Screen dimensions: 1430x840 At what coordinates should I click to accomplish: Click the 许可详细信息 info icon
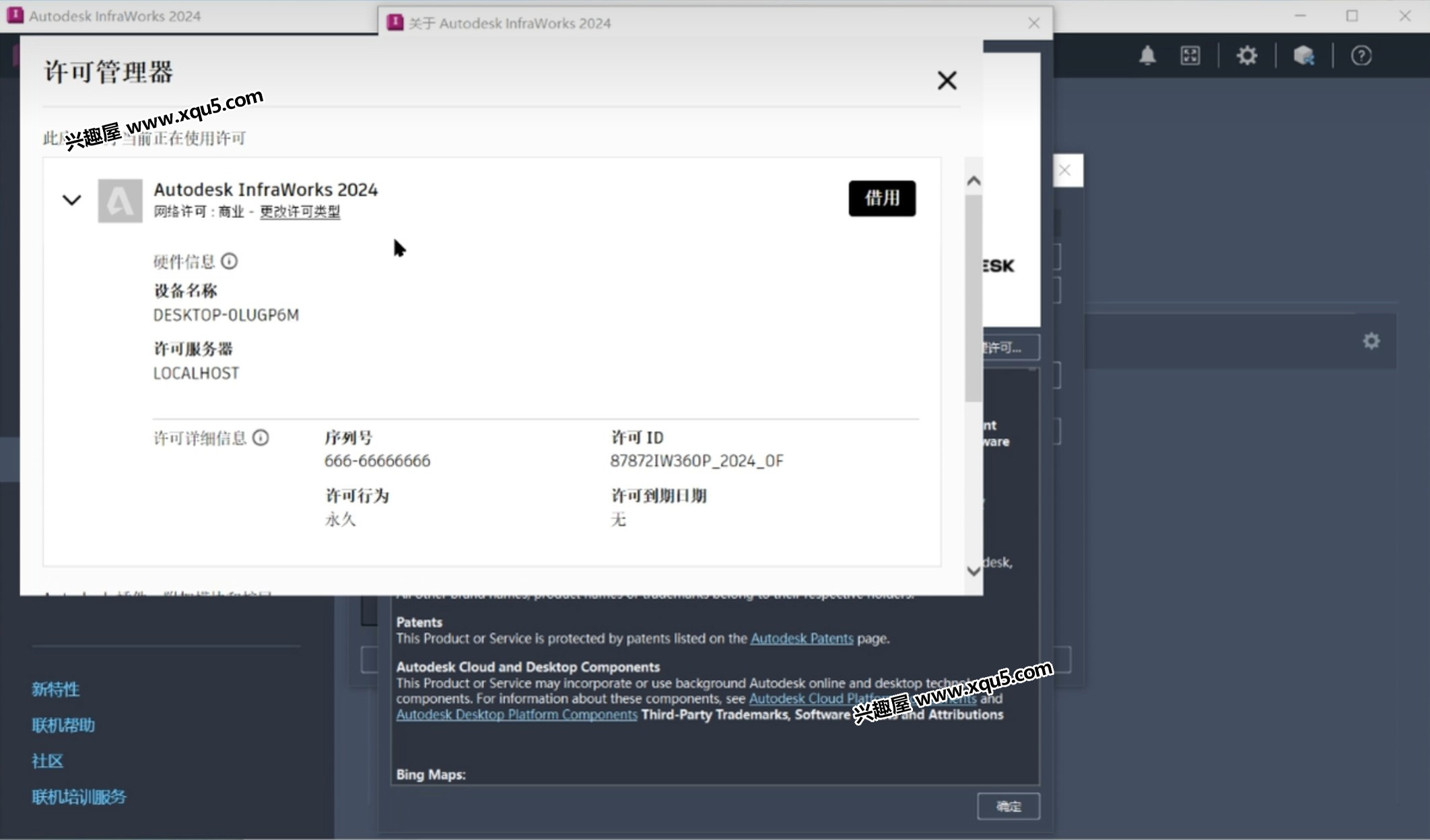click(261, 438)
